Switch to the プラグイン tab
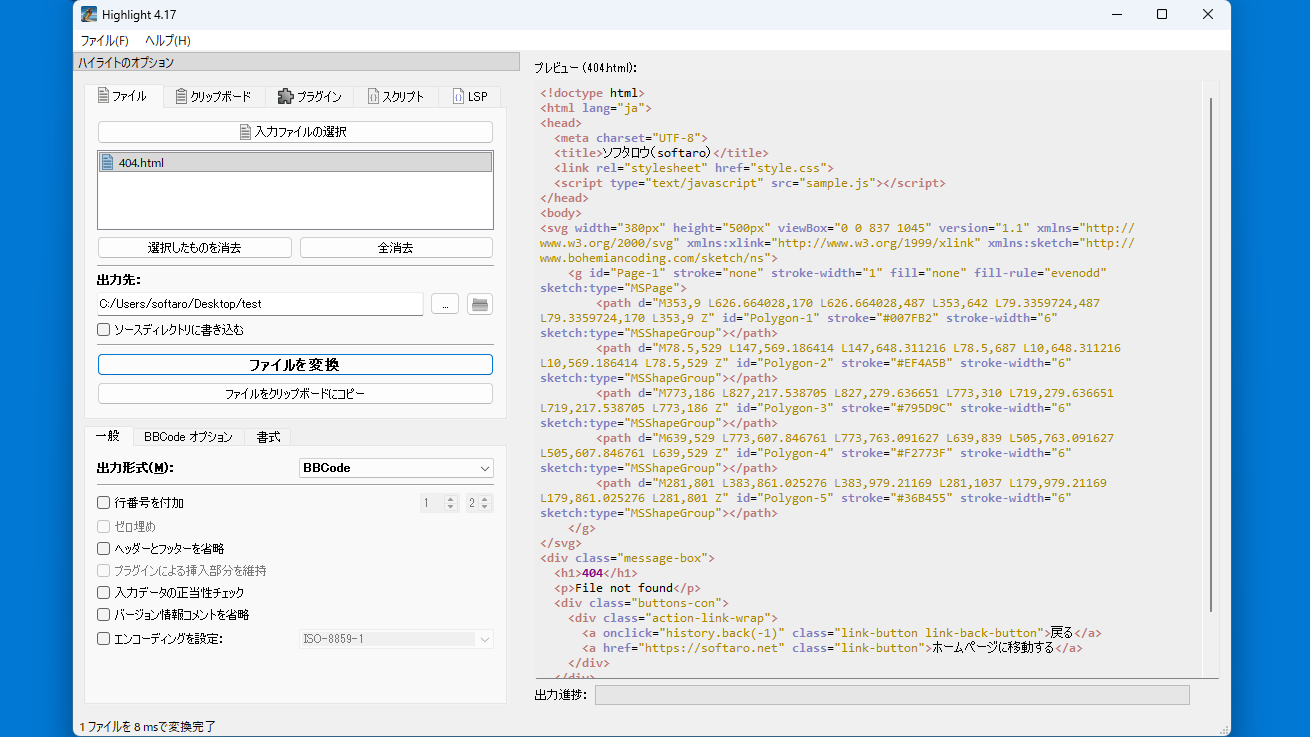Screen dimensions: 1310x737 click(x=309, y=97)
